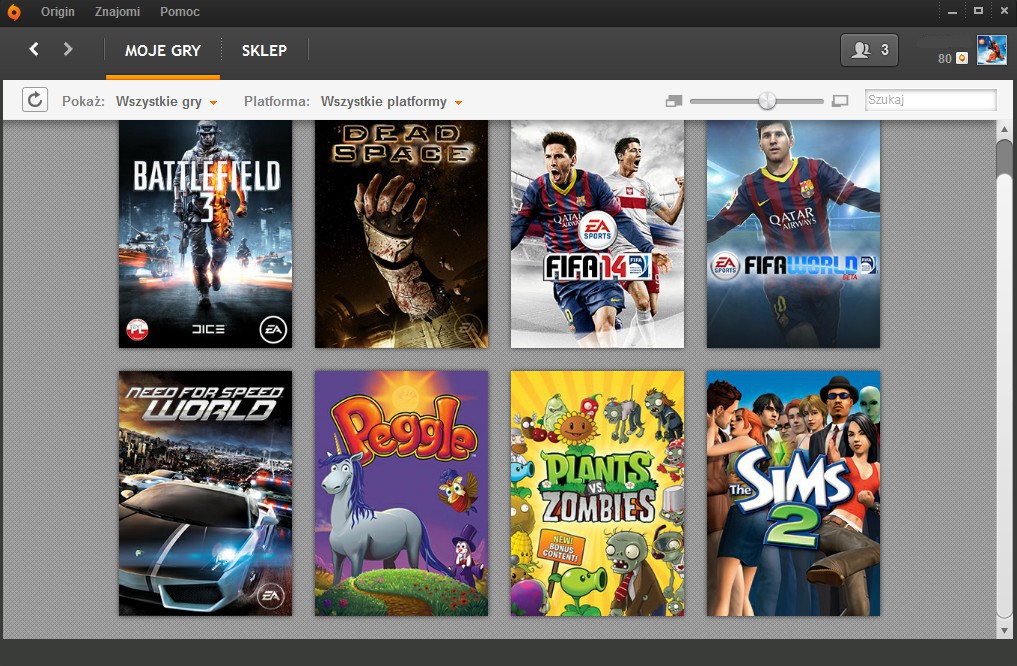Switch to the MOJE GRY tab
The height and width of the screenshot is (666, 1017).
point(163,51)
